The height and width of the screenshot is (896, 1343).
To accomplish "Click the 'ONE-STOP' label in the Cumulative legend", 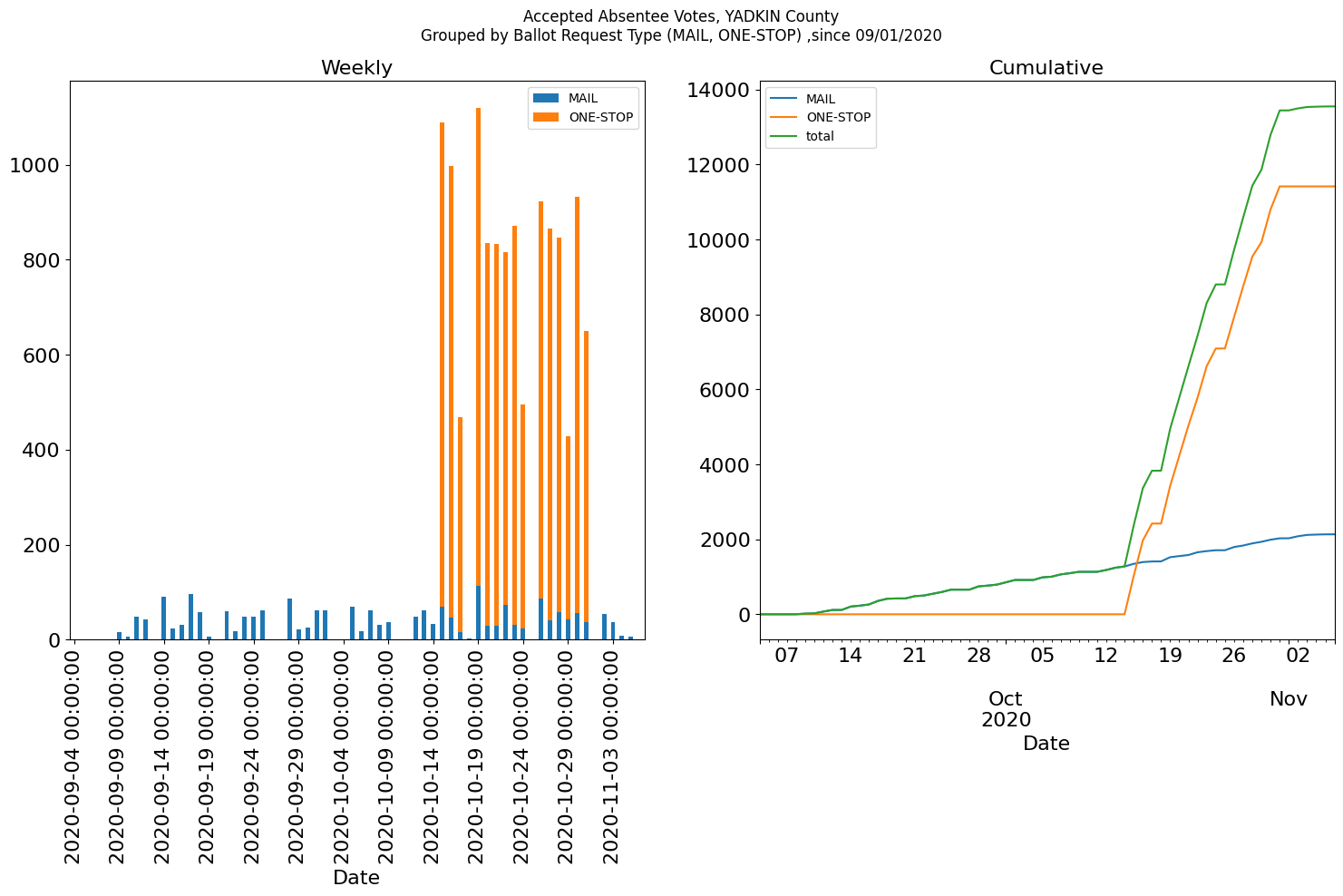I will [838, 117].
